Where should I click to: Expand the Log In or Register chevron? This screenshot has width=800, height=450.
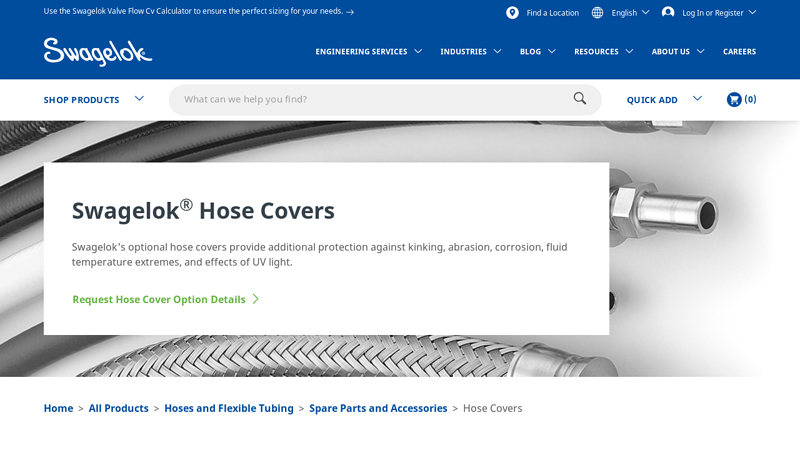(x=753, y=12)
